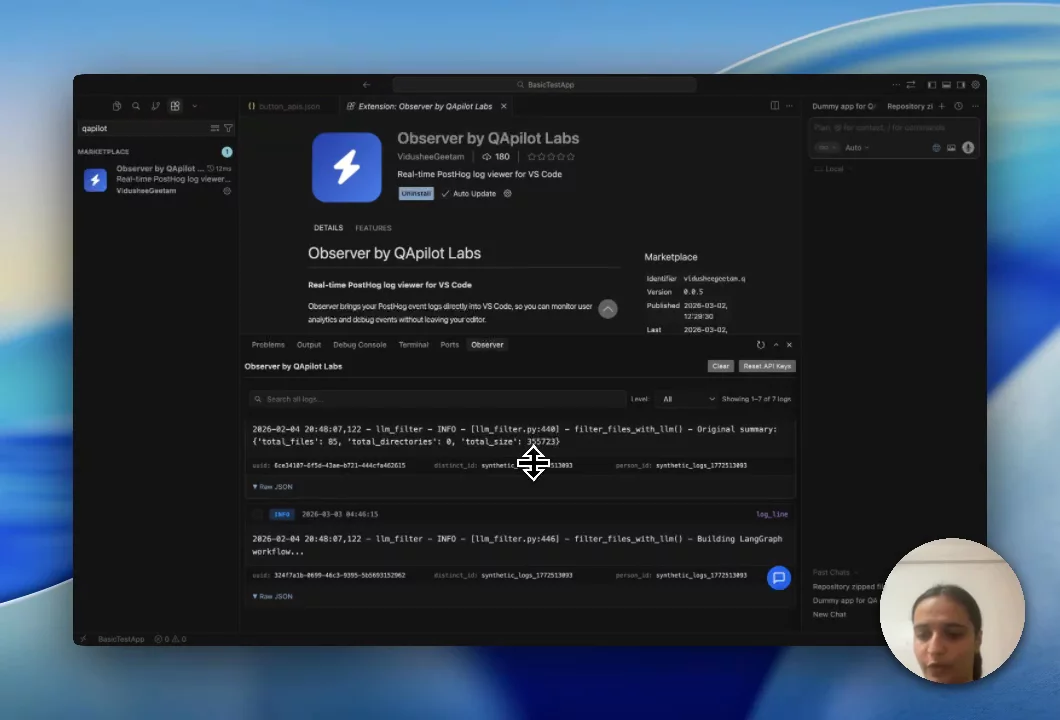The height and width of the screenshot is (720, 1060).
Task: Clear extension search results list icon
Action: pyautogui.click(x=214, y=128)
